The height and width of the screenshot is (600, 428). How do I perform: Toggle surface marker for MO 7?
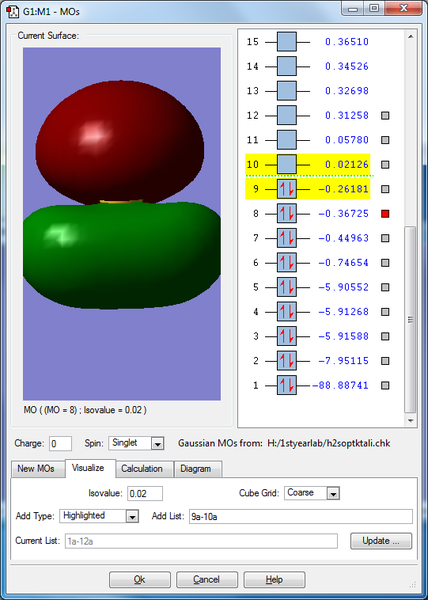tap(385, 238)
